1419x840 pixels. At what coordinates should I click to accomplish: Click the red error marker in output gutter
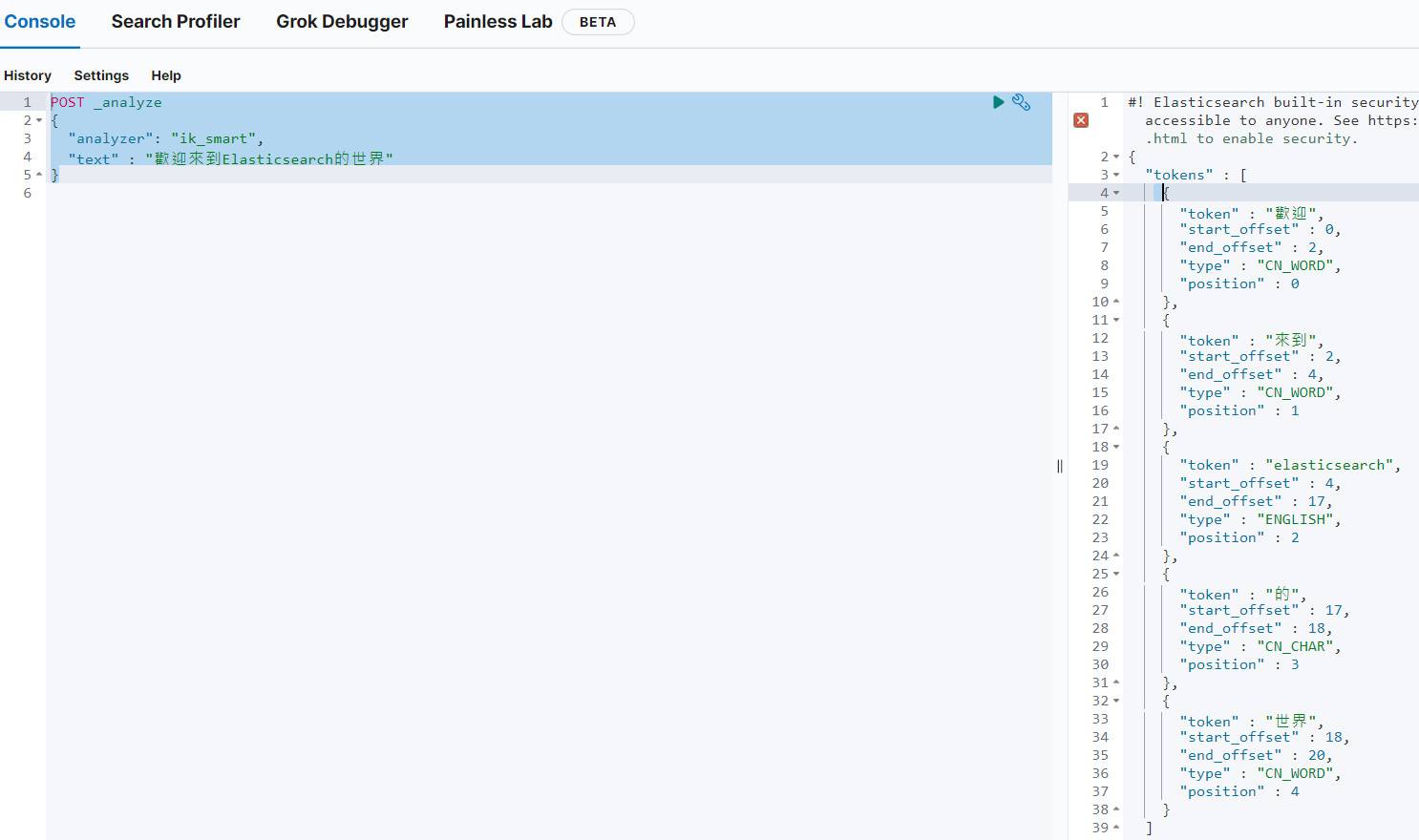[1081, 120]
